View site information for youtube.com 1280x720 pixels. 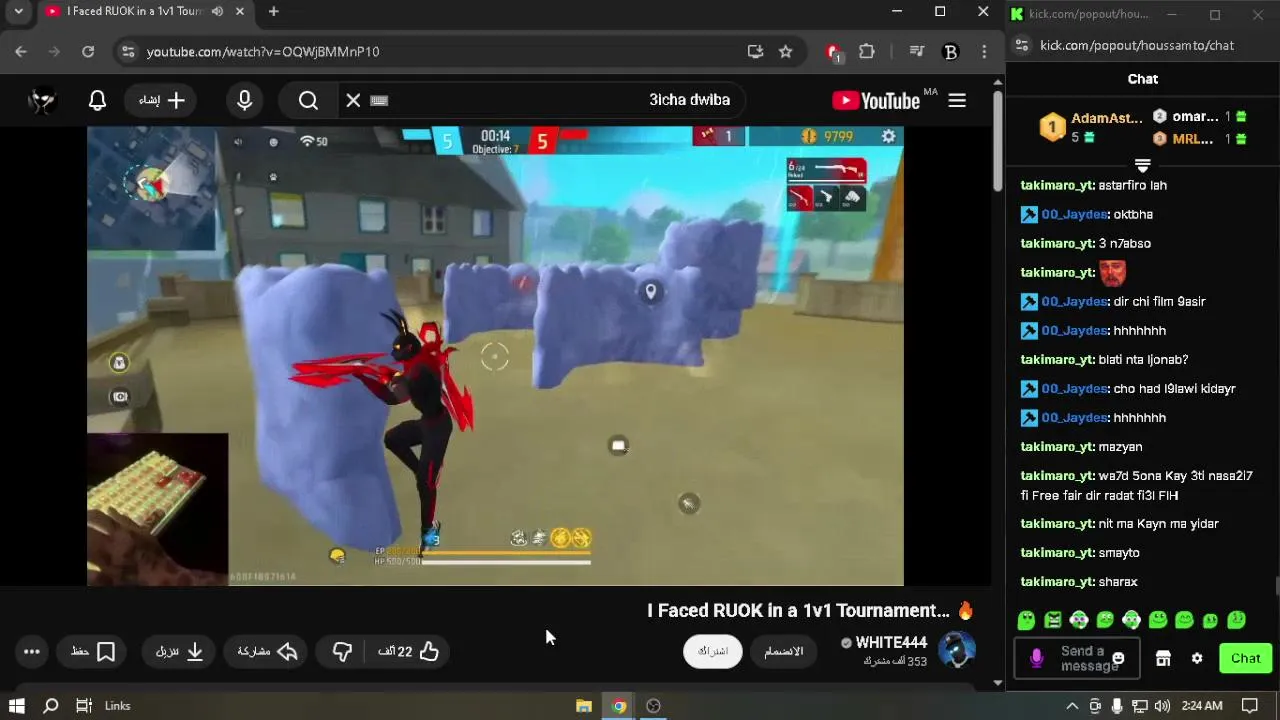coord(127,51)
